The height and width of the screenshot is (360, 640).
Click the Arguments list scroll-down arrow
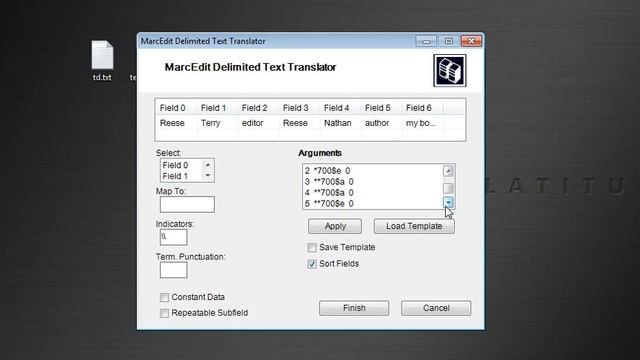[448, 202]
